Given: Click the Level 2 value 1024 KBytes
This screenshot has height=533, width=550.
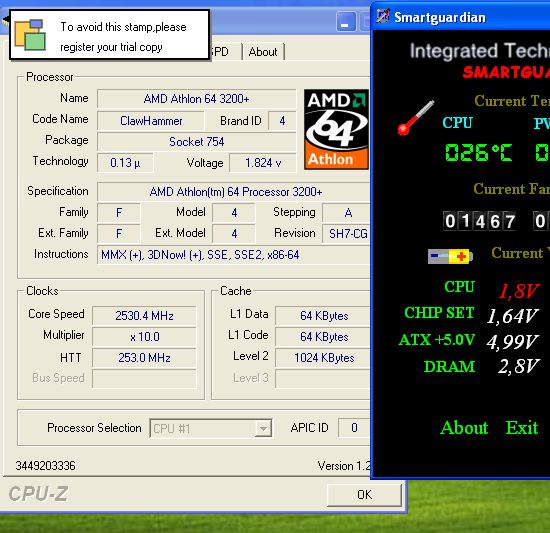Looking at the screenshot, I should click(x=323, y=358).
